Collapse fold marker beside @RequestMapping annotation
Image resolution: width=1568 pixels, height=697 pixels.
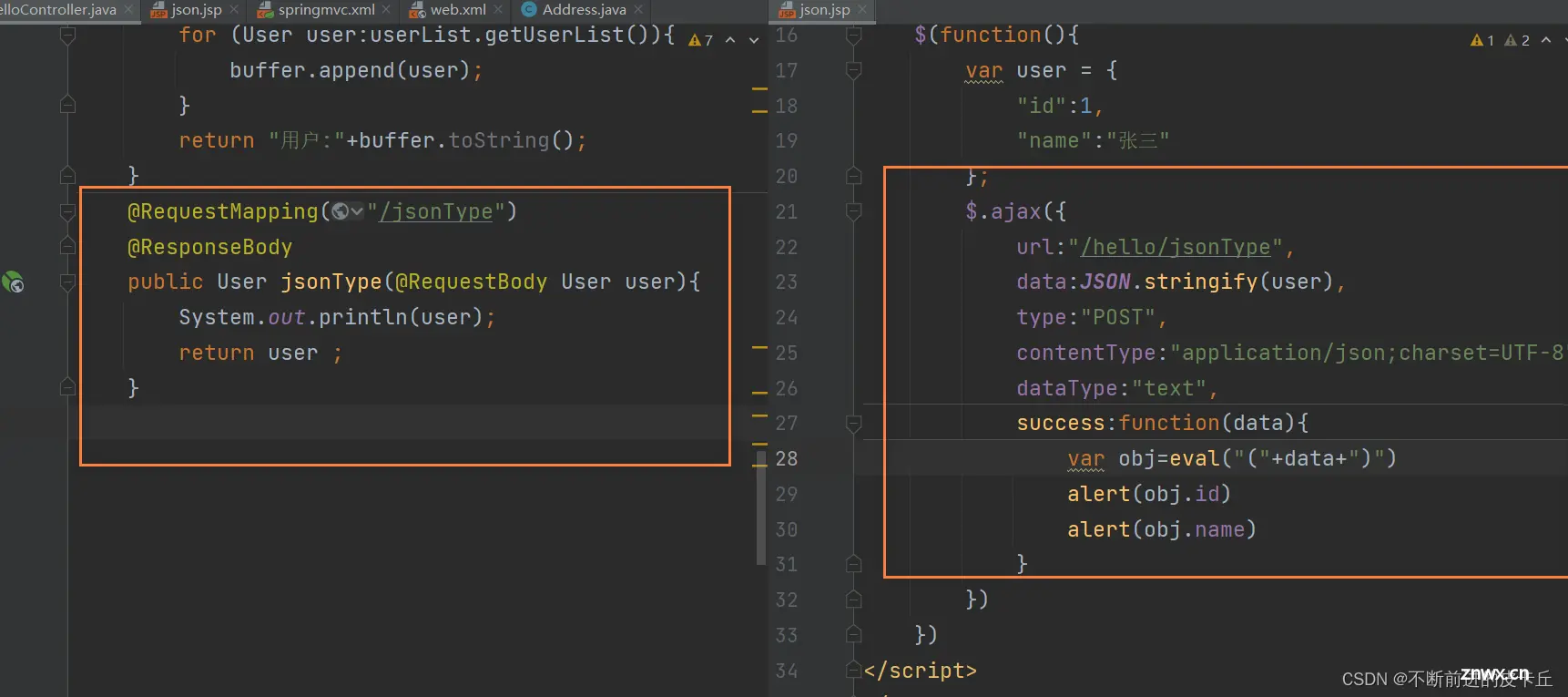click(x=67, y=212)
